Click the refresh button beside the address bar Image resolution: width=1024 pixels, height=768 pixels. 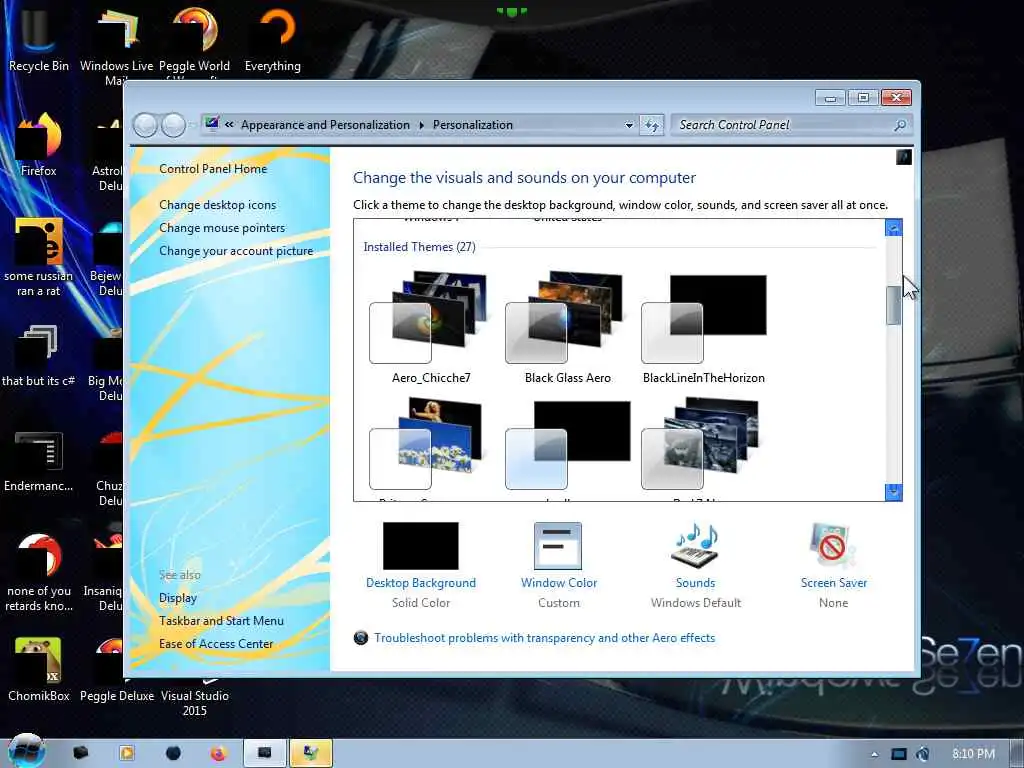point(652,125)
